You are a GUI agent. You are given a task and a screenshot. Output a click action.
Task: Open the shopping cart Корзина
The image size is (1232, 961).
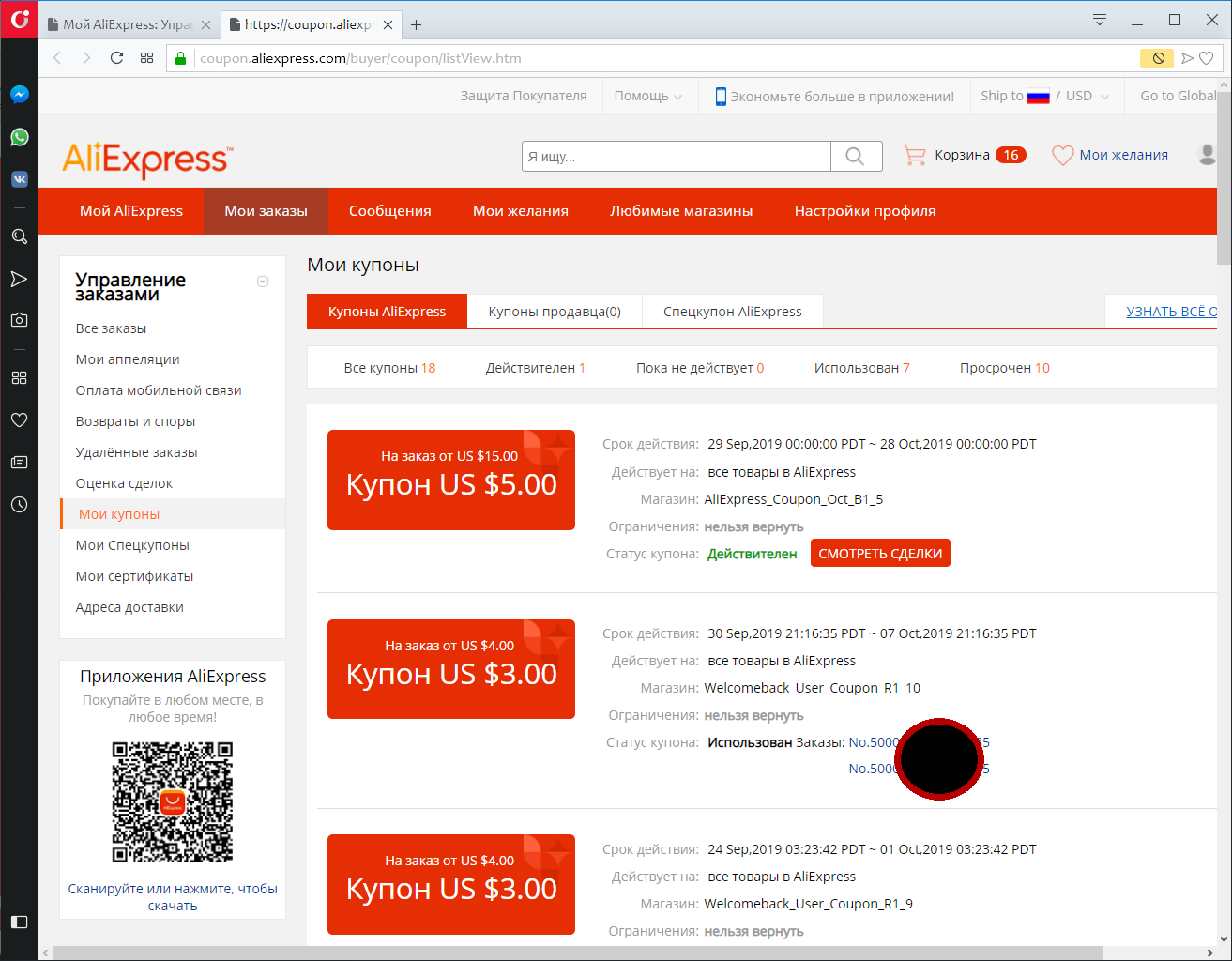[965, 155]
